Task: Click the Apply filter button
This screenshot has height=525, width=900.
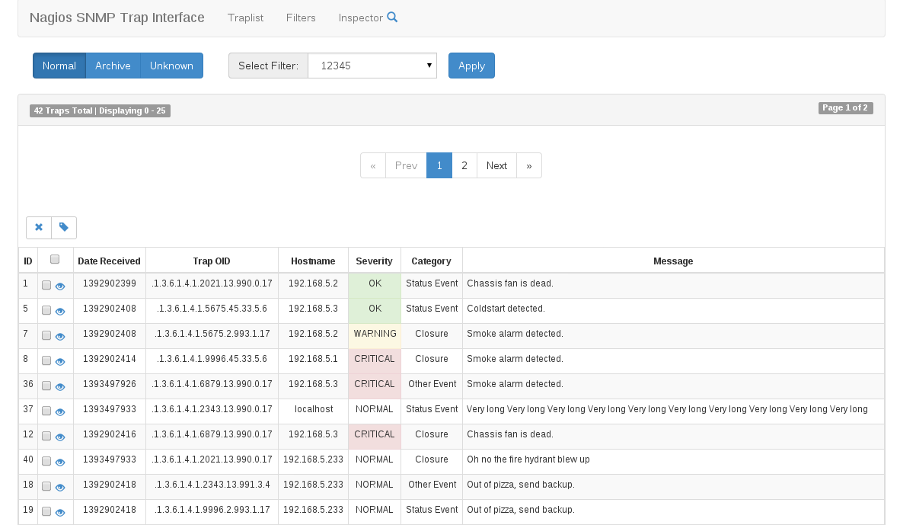Action: (471, 65)
